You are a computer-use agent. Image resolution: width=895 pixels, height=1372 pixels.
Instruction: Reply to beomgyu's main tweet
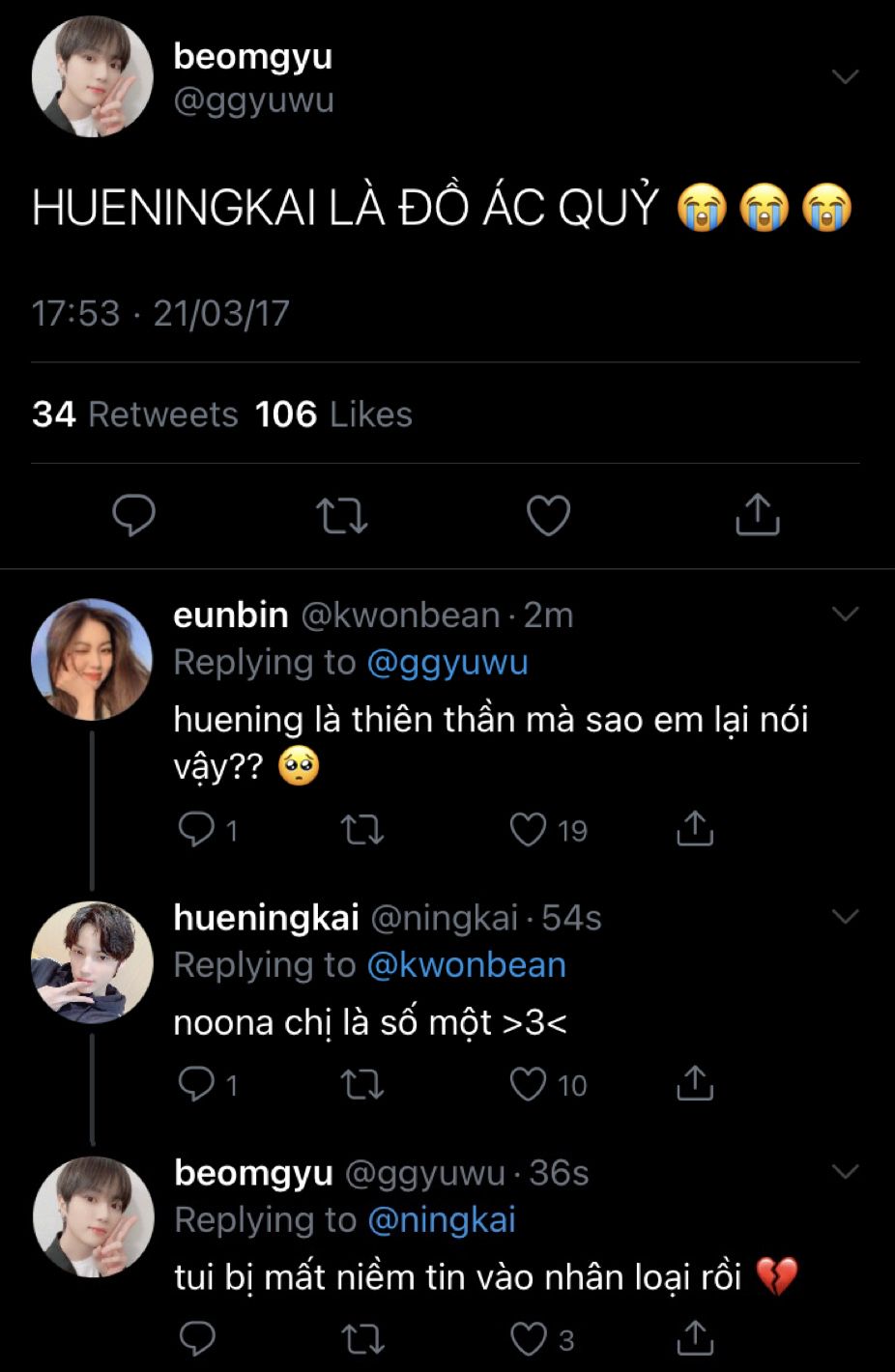[134, 515]
